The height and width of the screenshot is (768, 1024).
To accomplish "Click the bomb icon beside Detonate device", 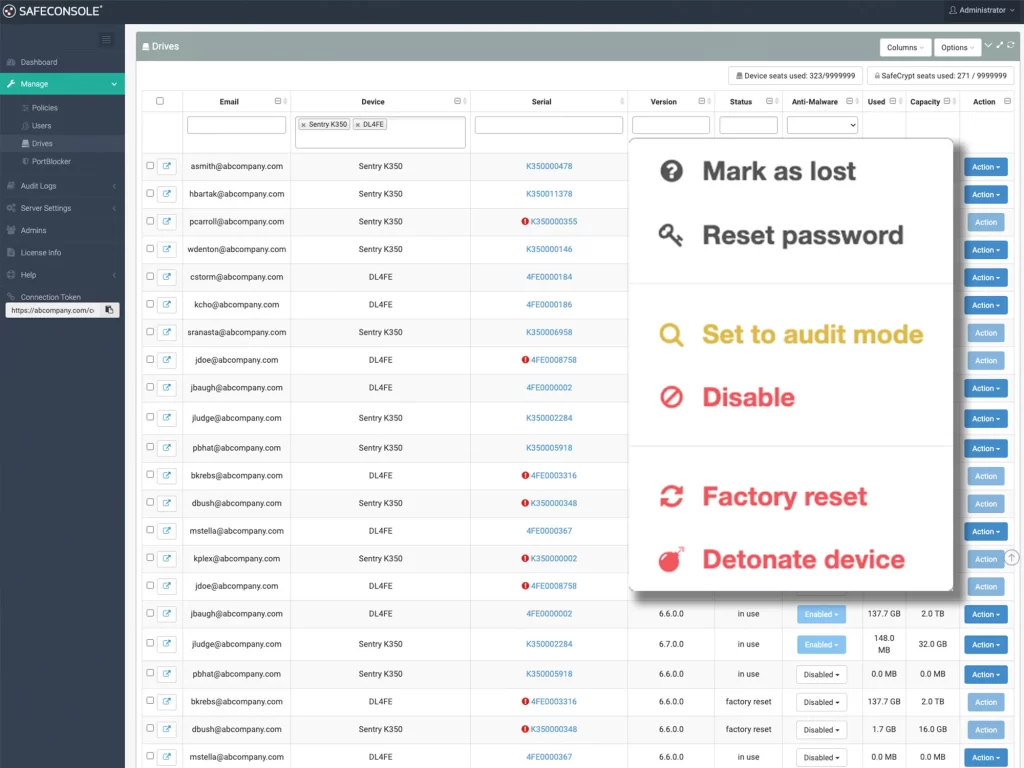I will [x=671, y=559].
